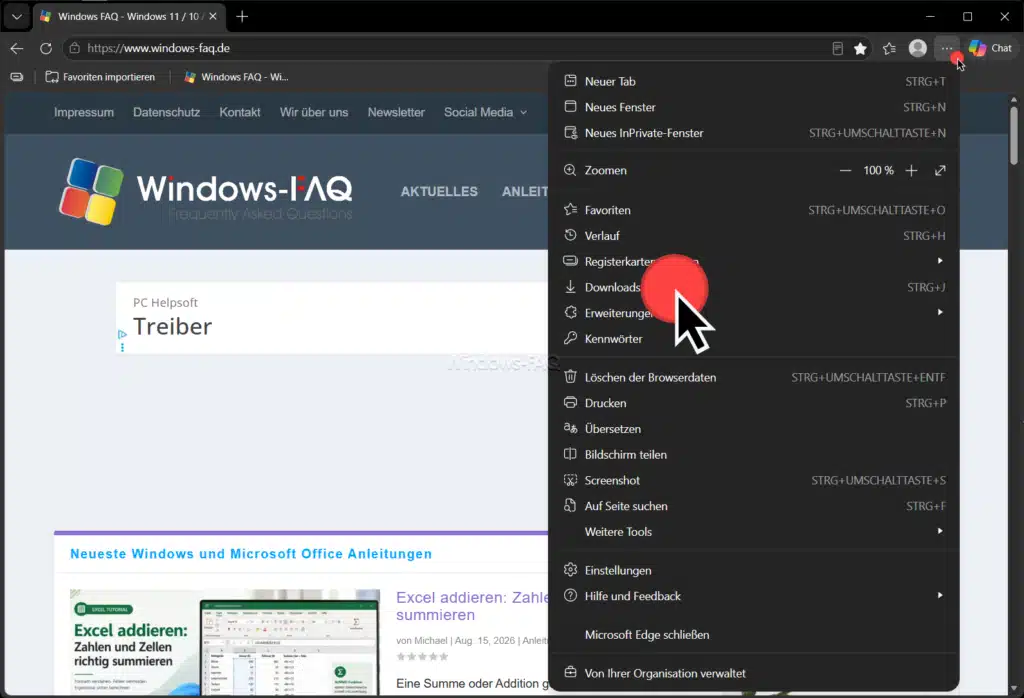Select Neues Fenster in the menu

pyautogui.click(x=754, y=107)
